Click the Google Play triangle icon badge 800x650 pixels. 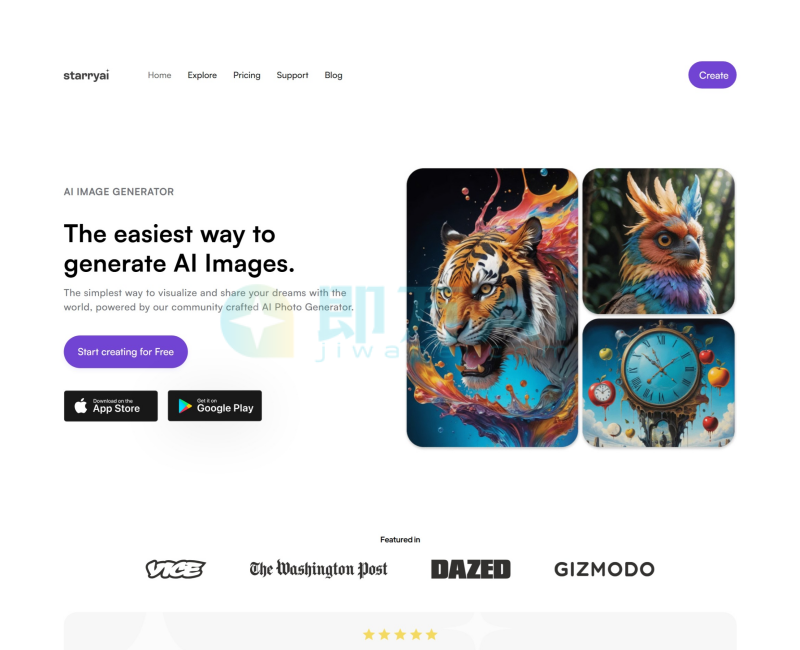coord(215,406)
